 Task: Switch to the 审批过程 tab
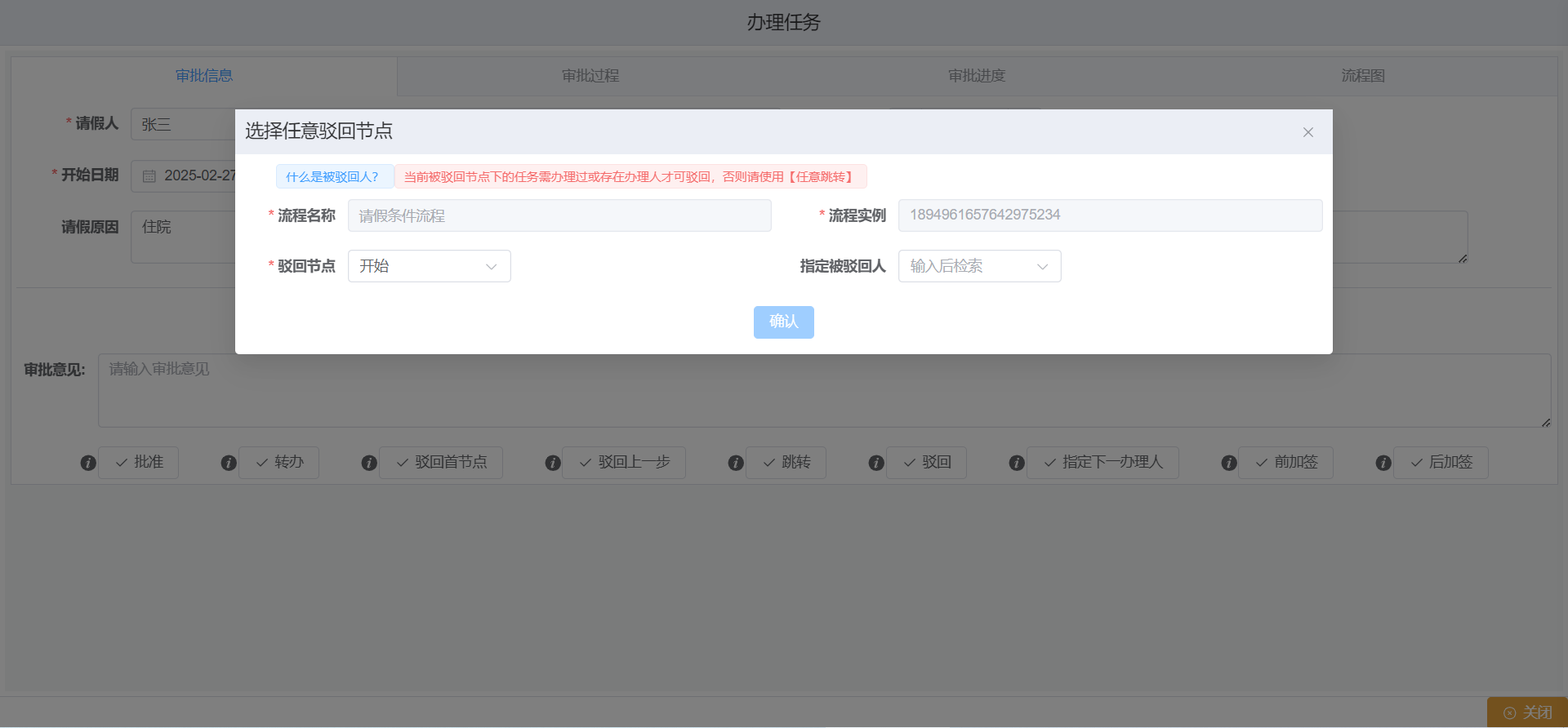pyautogui.click(x=590, y=76)
